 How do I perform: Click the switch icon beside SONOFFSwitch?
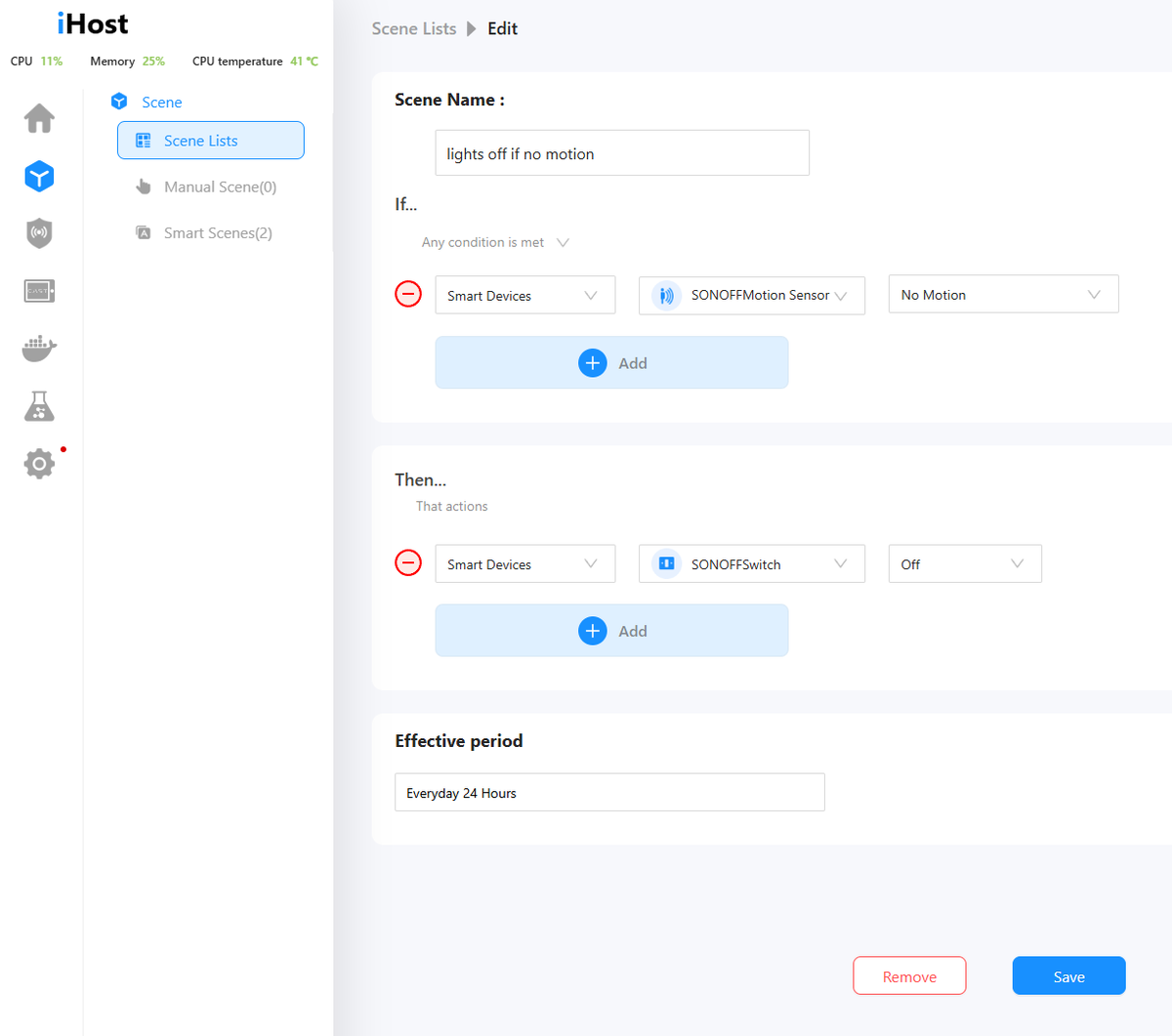[665, 563]
